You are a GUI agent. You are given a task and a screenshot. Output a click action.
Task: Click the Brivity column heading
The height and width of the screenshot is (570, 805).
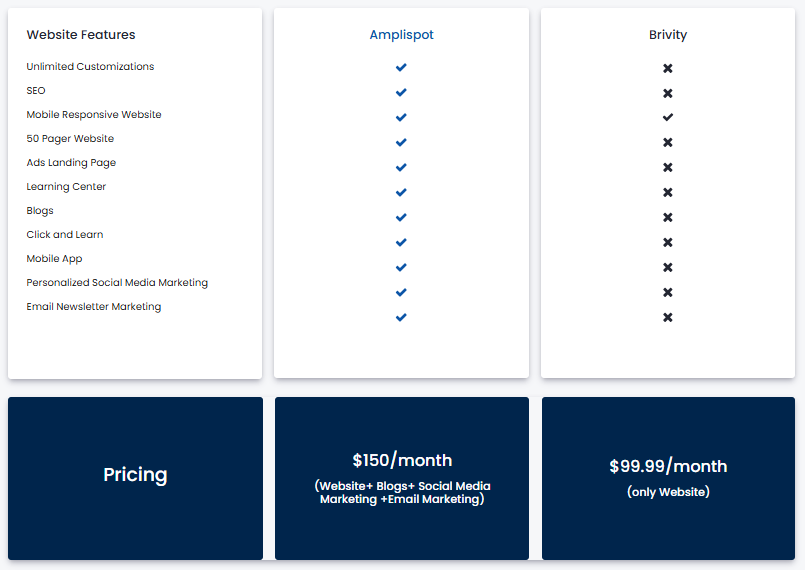click(x=667, y=35)
